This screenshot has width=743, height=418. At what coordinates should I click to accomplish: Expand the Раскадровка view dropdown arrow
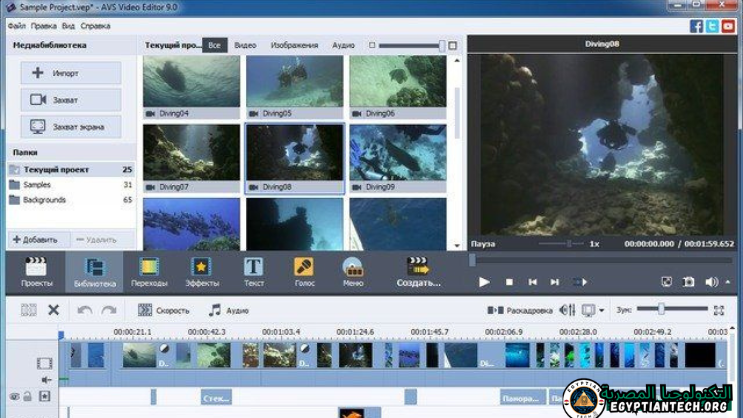[601, 310]
